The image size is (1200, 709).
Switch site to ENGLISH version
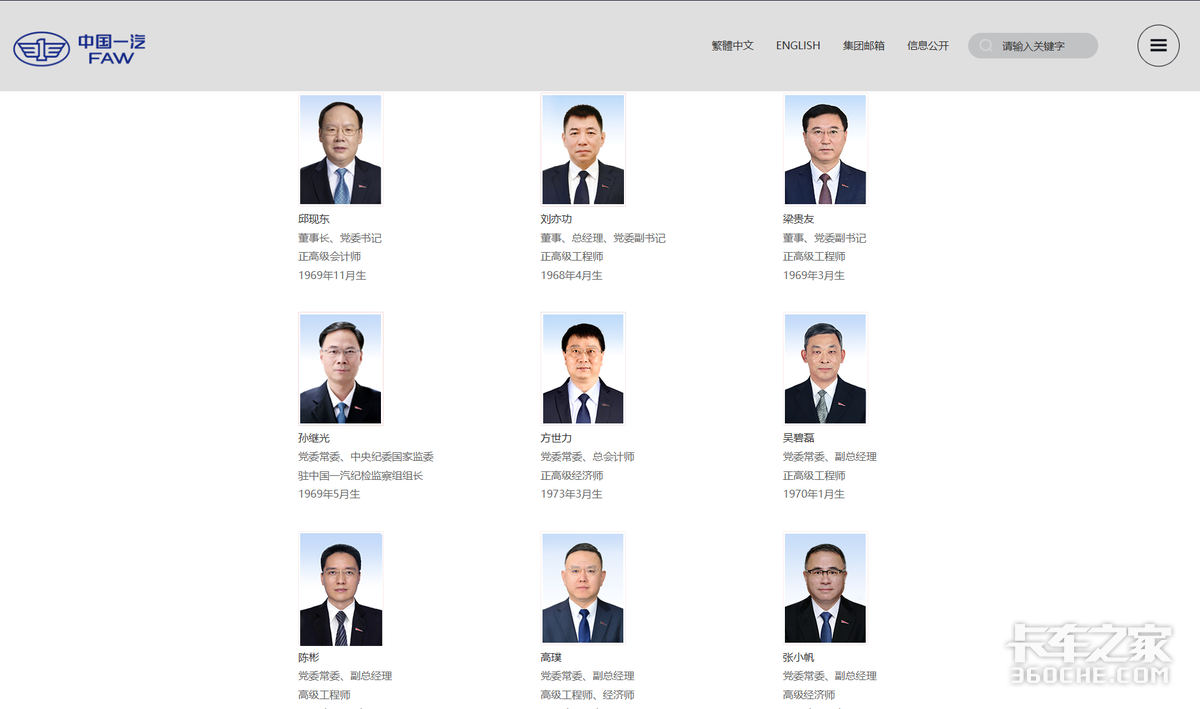797,45
